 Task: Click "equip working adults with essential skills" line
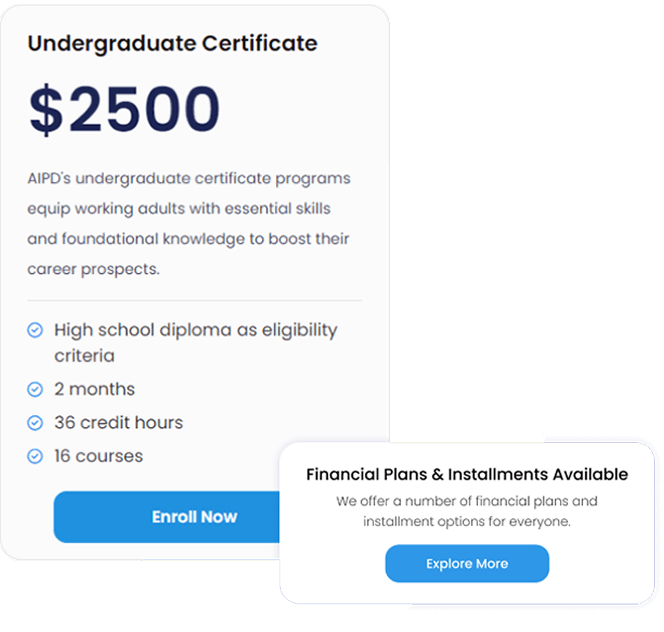click(179, 209)
